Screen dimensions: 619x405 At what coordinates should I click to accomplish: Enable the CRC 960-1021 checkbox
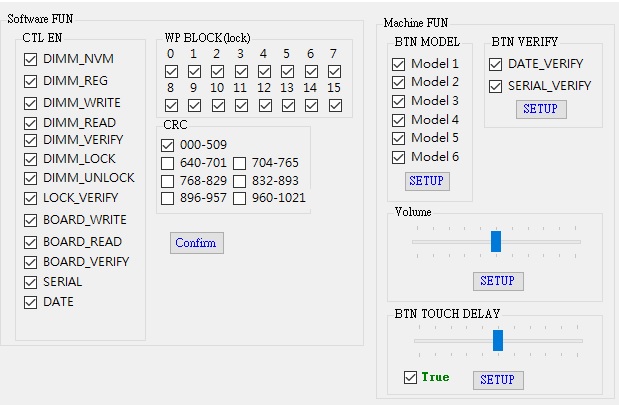[x=240, y=198]
